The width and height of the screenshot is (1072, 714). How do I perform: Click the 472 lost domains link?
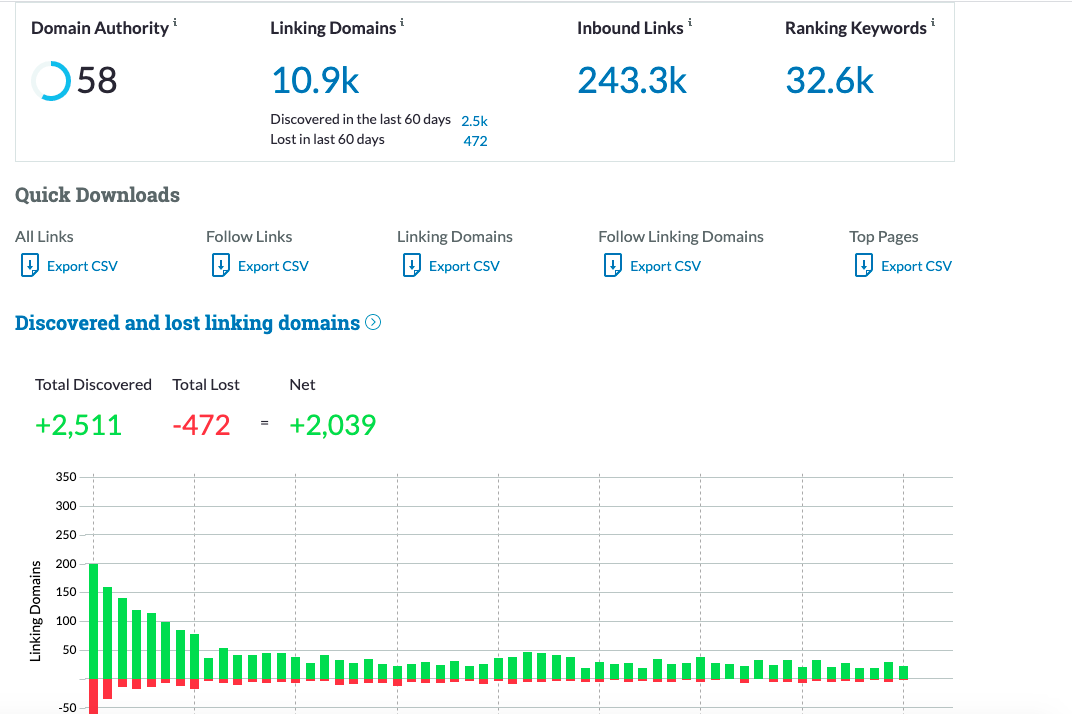[475, 141]
